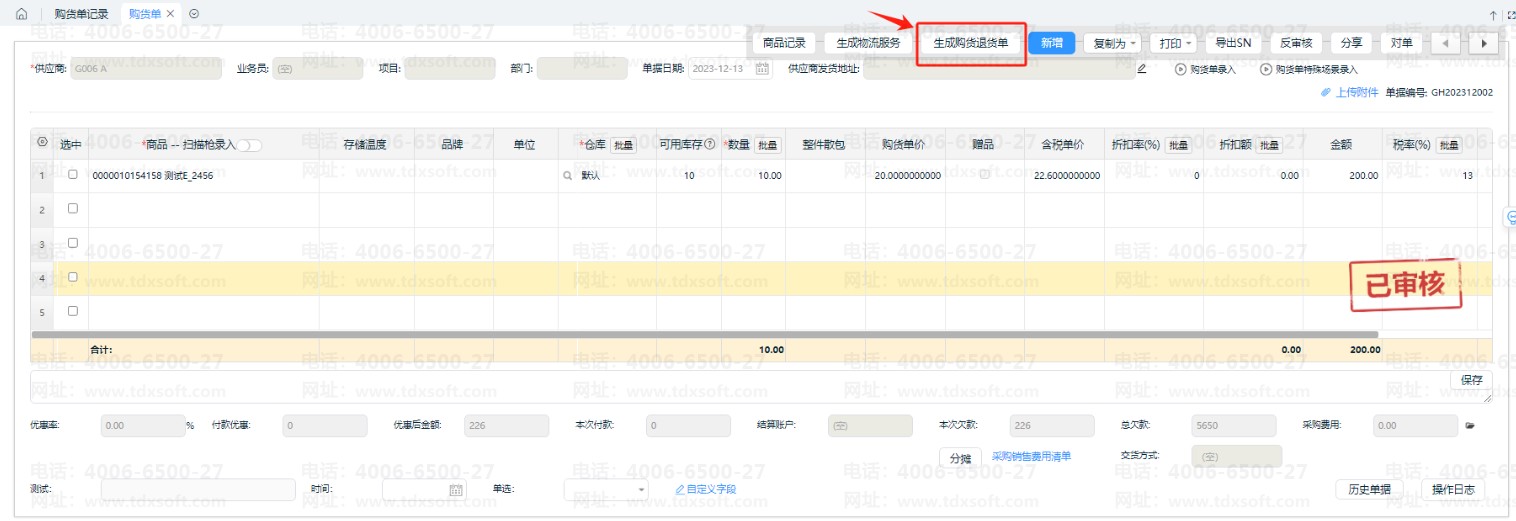Click the edit pencil next to supplier address
The height and width of the screenshot is (521, 1516).
(x=1142, y=69)
